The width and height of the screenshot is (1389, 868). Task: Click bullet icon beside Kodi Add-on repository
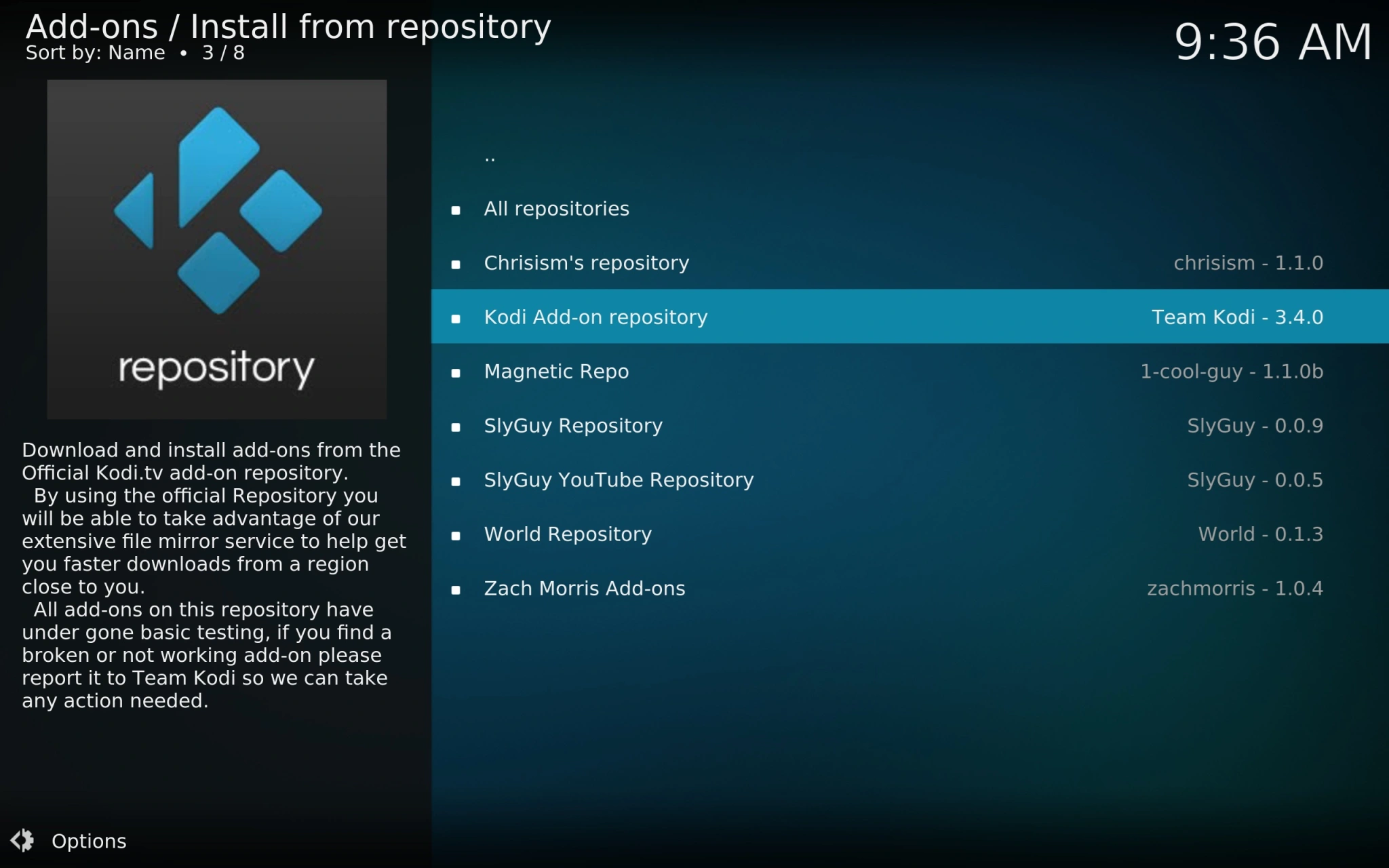click(x=456, y=319)
